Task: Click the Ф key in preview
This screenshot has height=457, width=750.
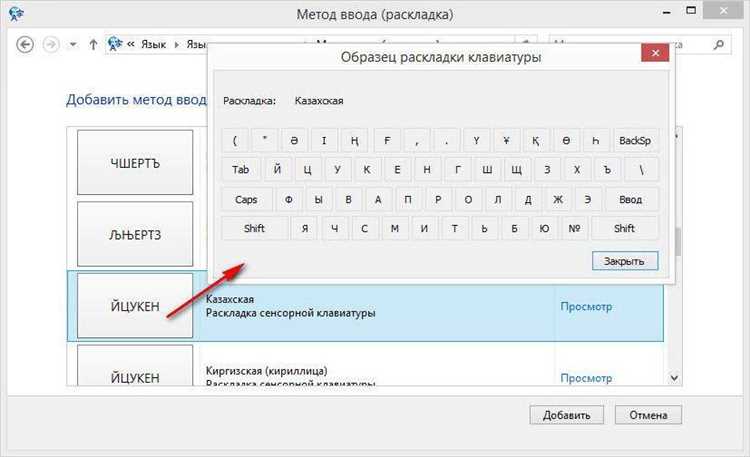Action: coord(288,199)
